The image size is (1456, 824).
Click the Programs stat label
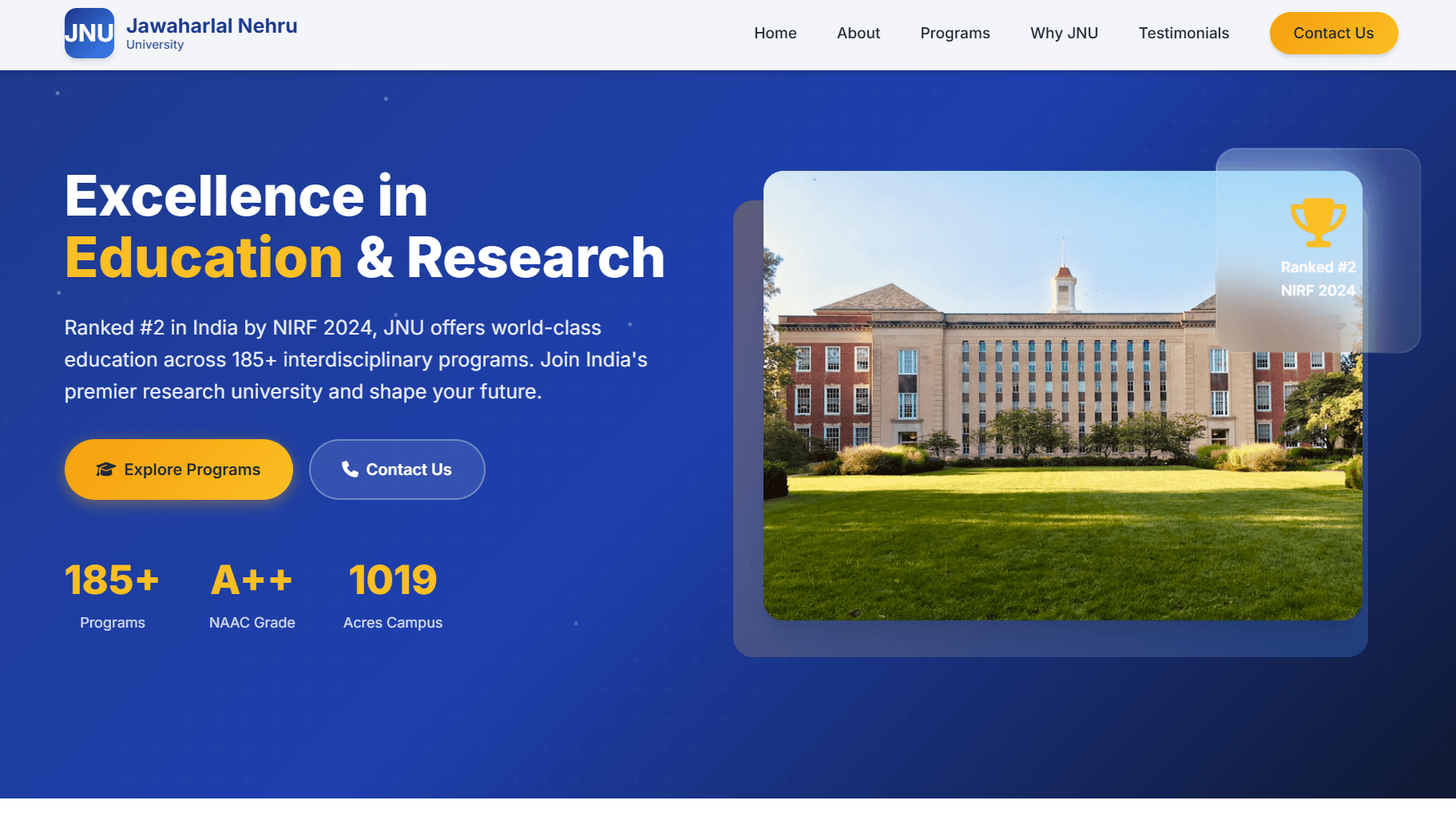[x=113, y=623]
